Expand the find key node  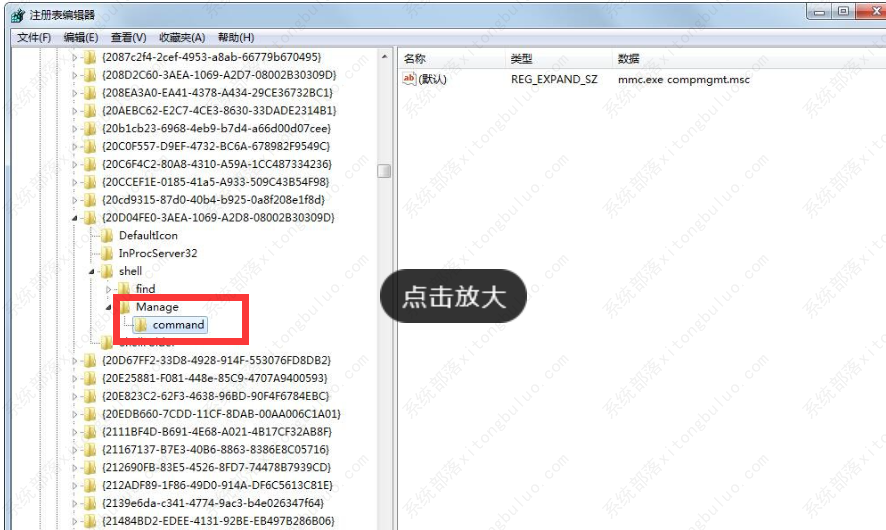point(109,289)
